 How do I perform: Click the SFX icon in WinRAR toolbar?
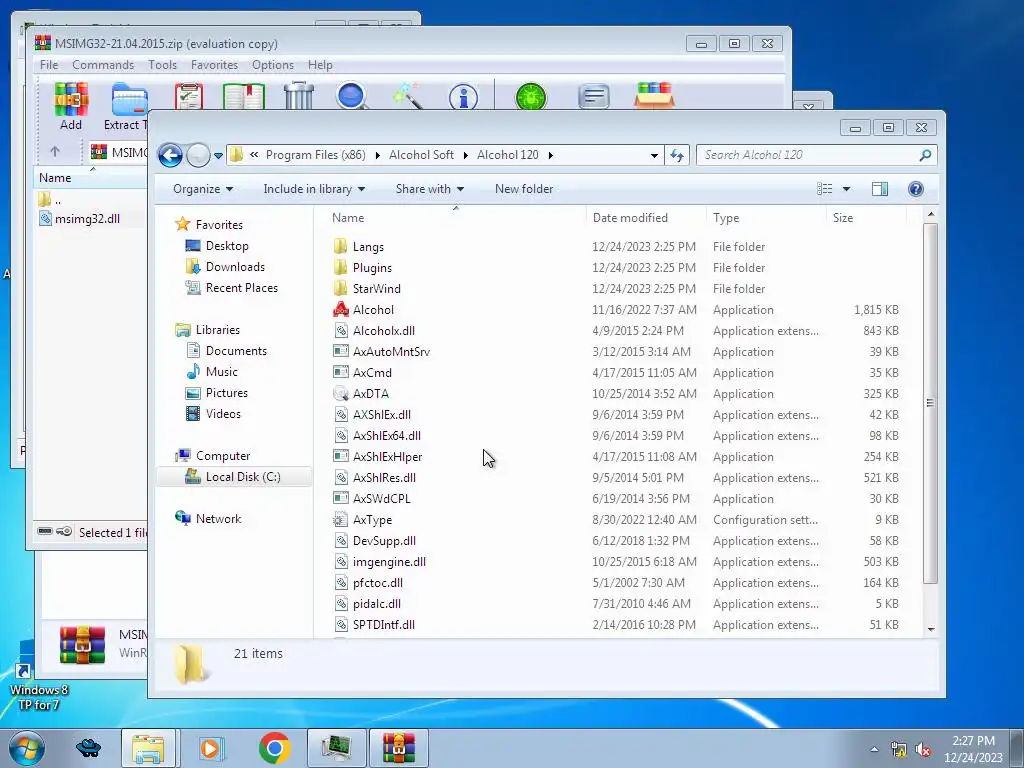pos(654,95)
